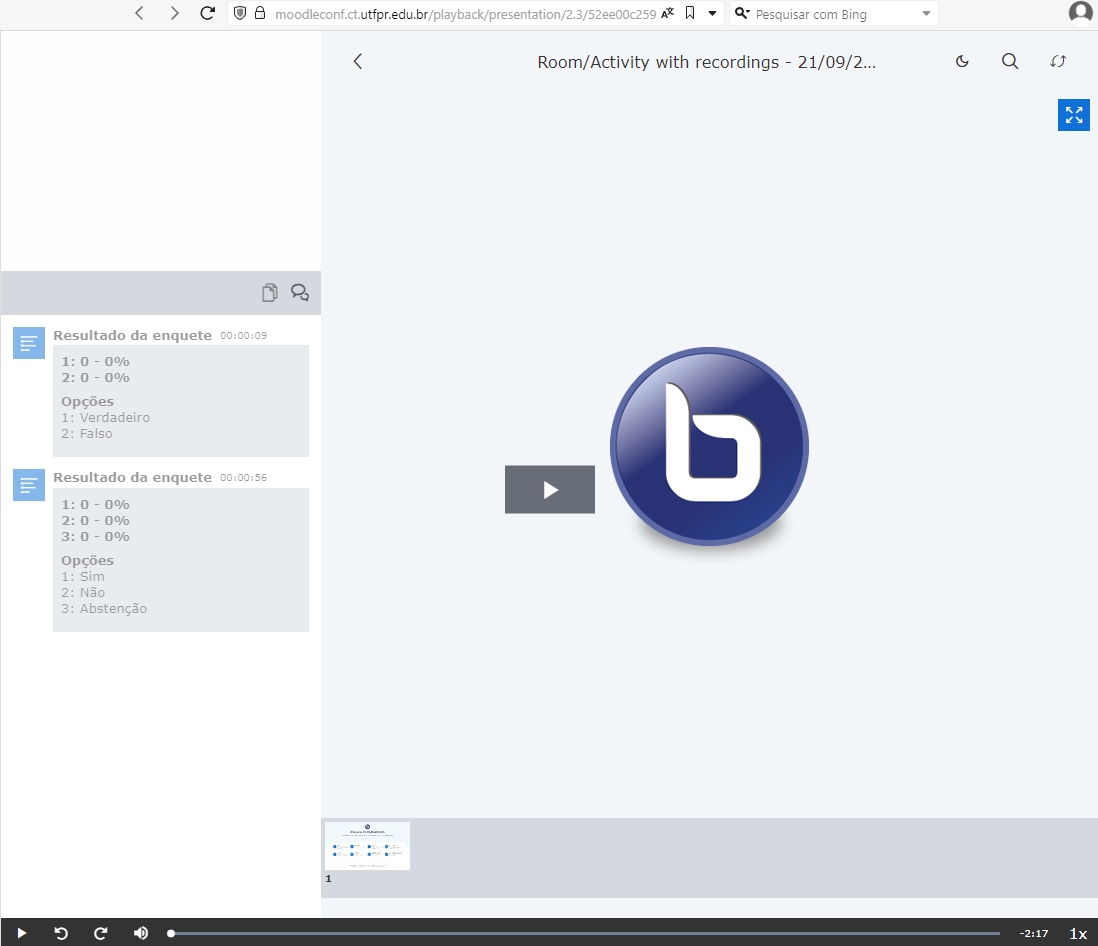Image resolution: width=1098 pixels, height=946 pixels.
Task: Select the Não option text
Action: tap(92, 592)
